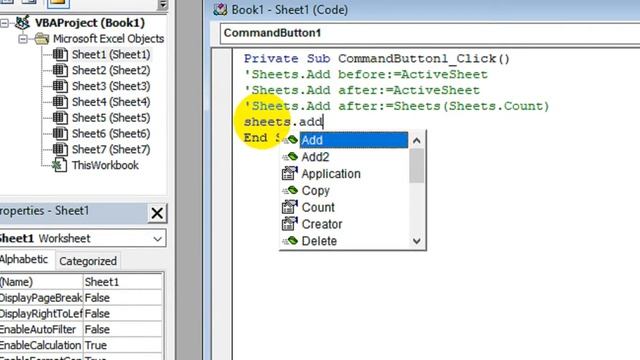The width and height of the screenshot is (640, 360).
Task: Open Sheet4 (Sheet4) in the project tree
Action: 111,102
